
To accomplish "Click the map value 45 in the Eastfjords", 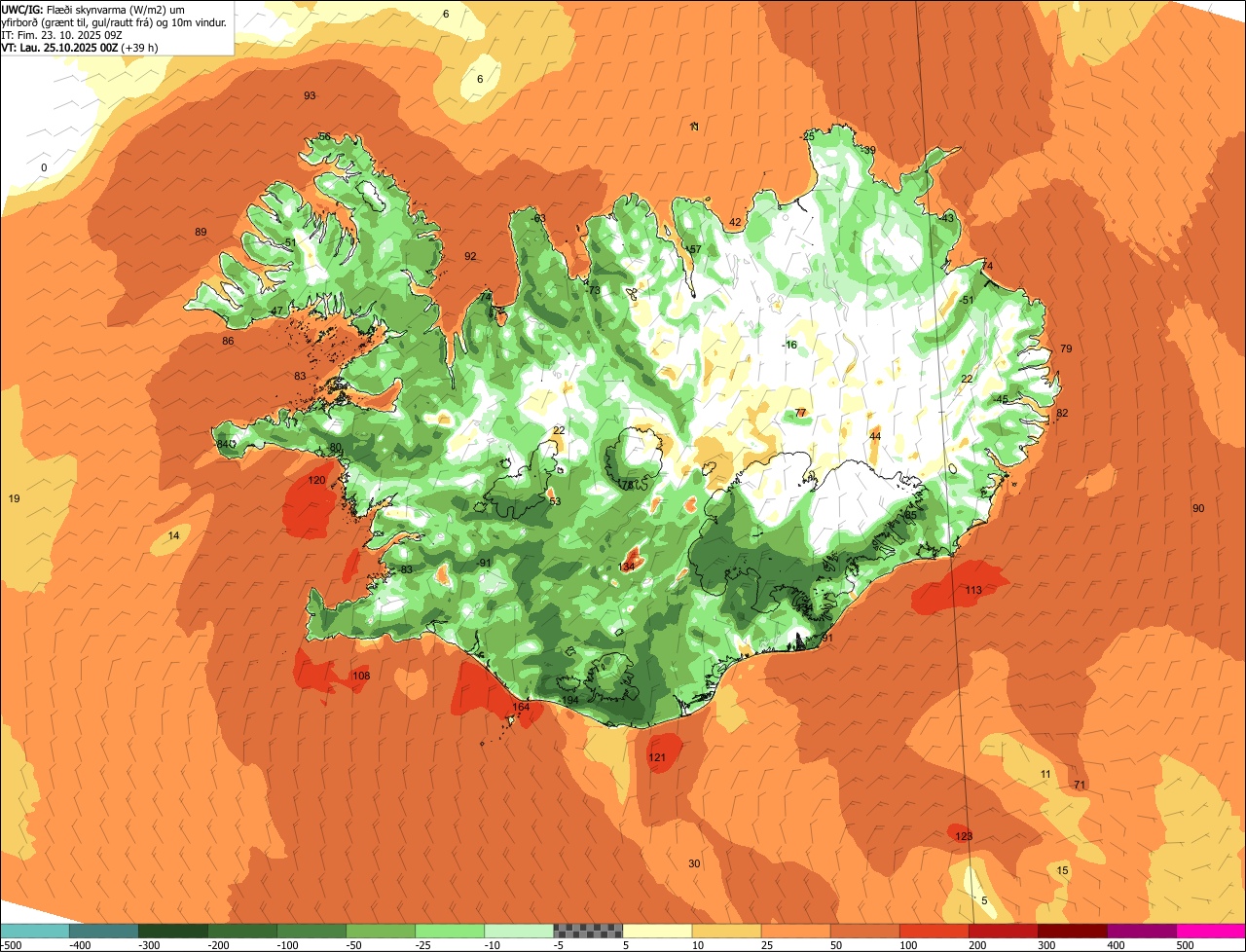I will [x=1003, y=399].
